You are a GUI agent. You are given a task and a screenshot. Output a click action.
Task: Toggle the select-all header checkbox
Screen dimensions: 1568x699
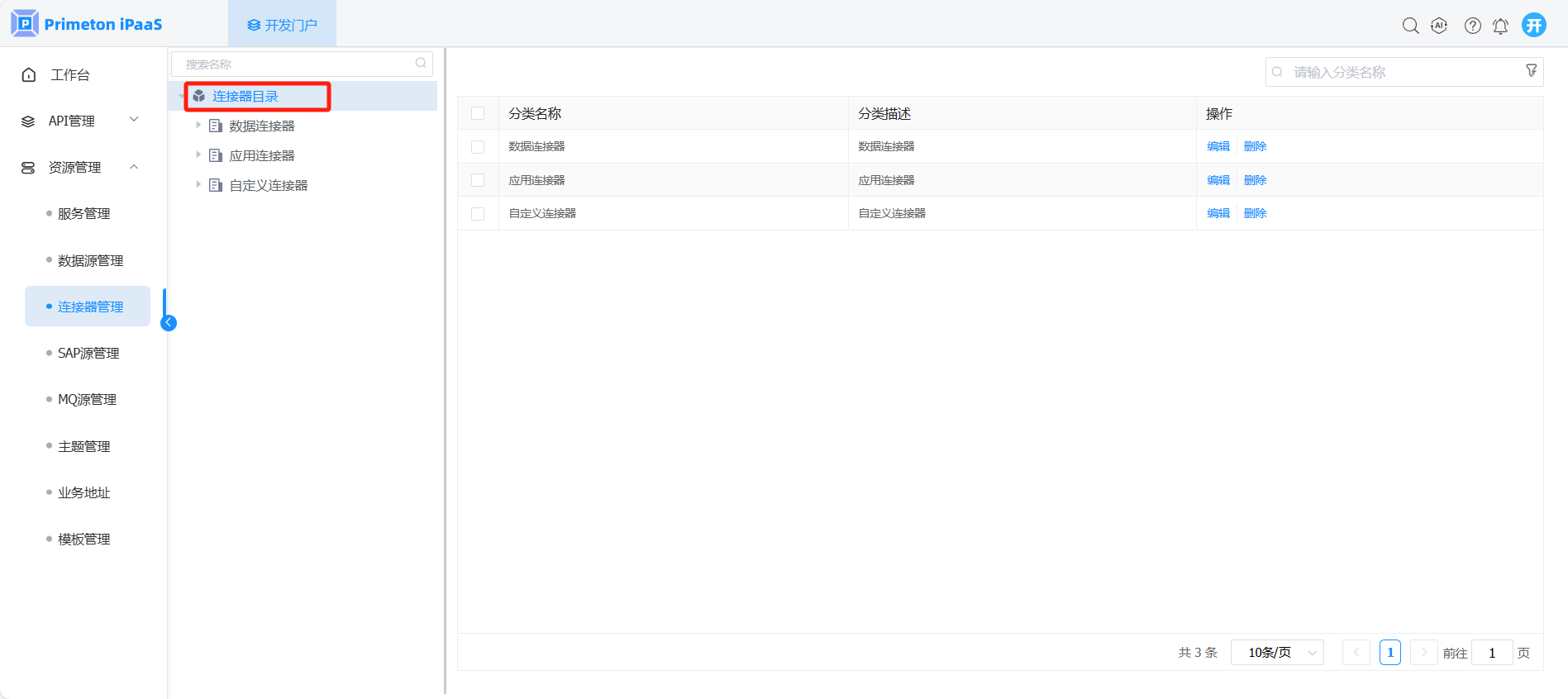pos(478,114)
